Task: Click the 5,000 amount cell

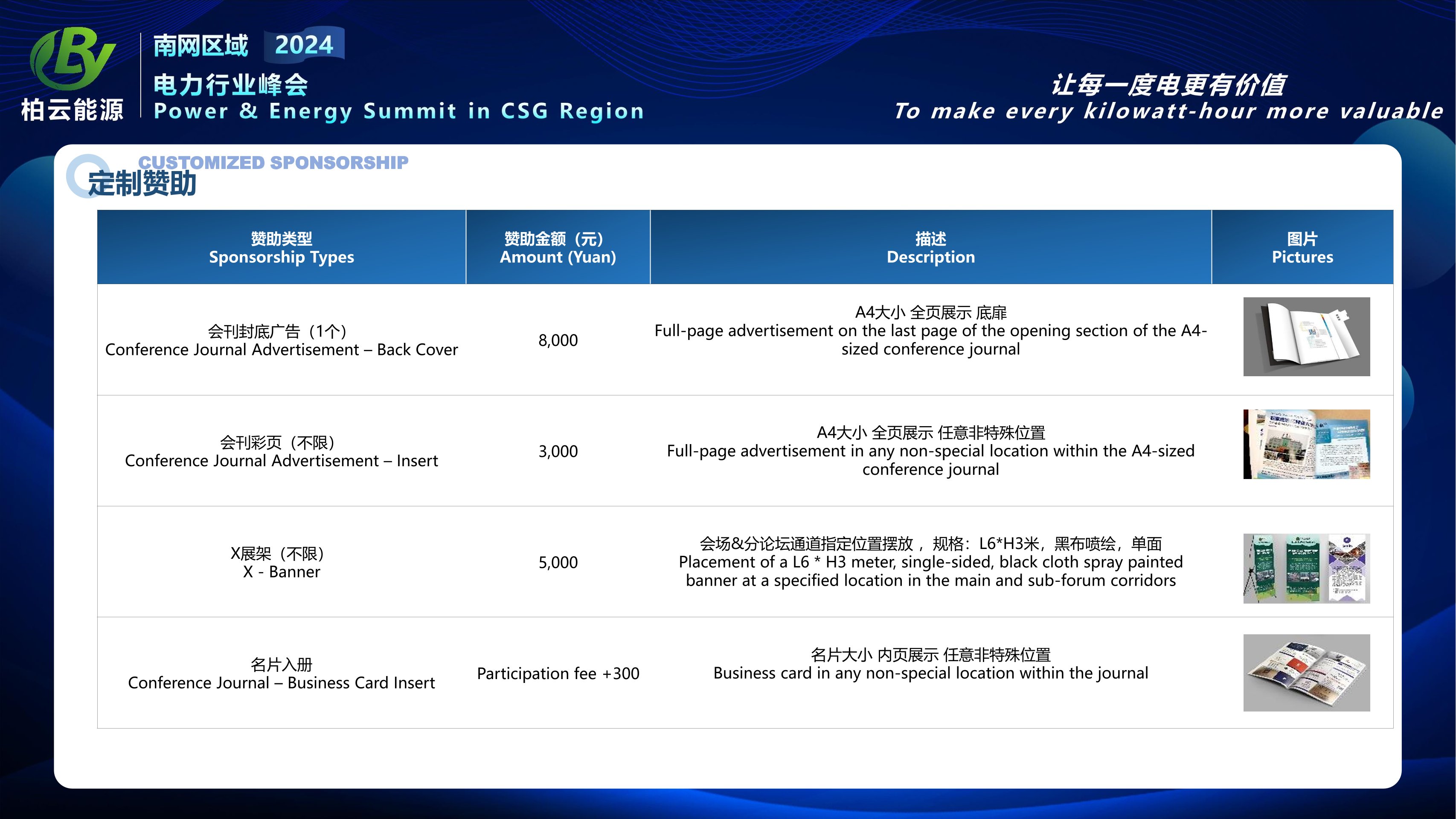Action: (558, 562)
